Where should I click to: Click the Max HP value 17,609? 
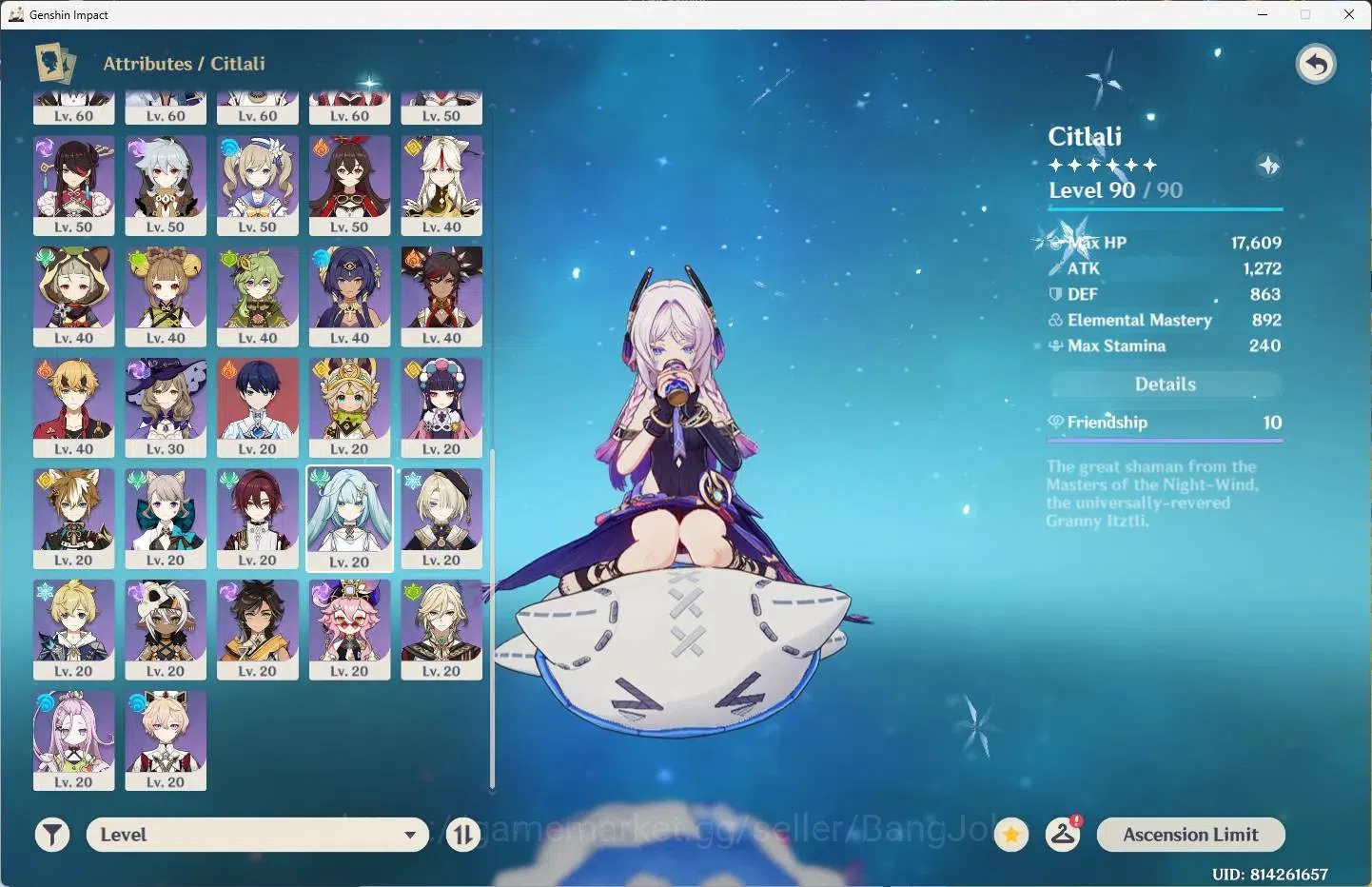[x=1256, y=243]
